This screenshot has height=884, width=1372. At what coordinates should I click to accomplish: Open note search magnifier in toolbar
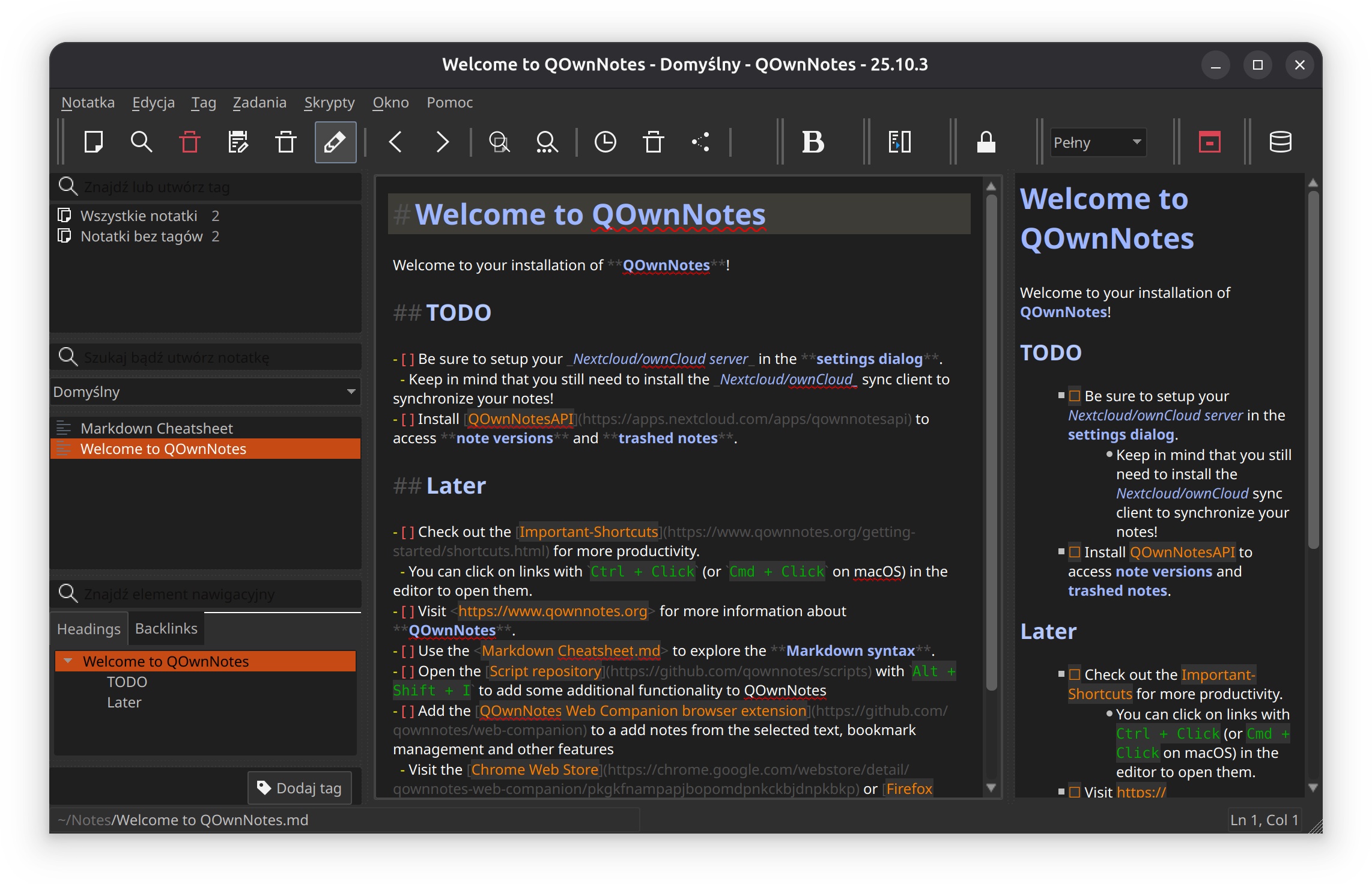(x=142, y=142)
